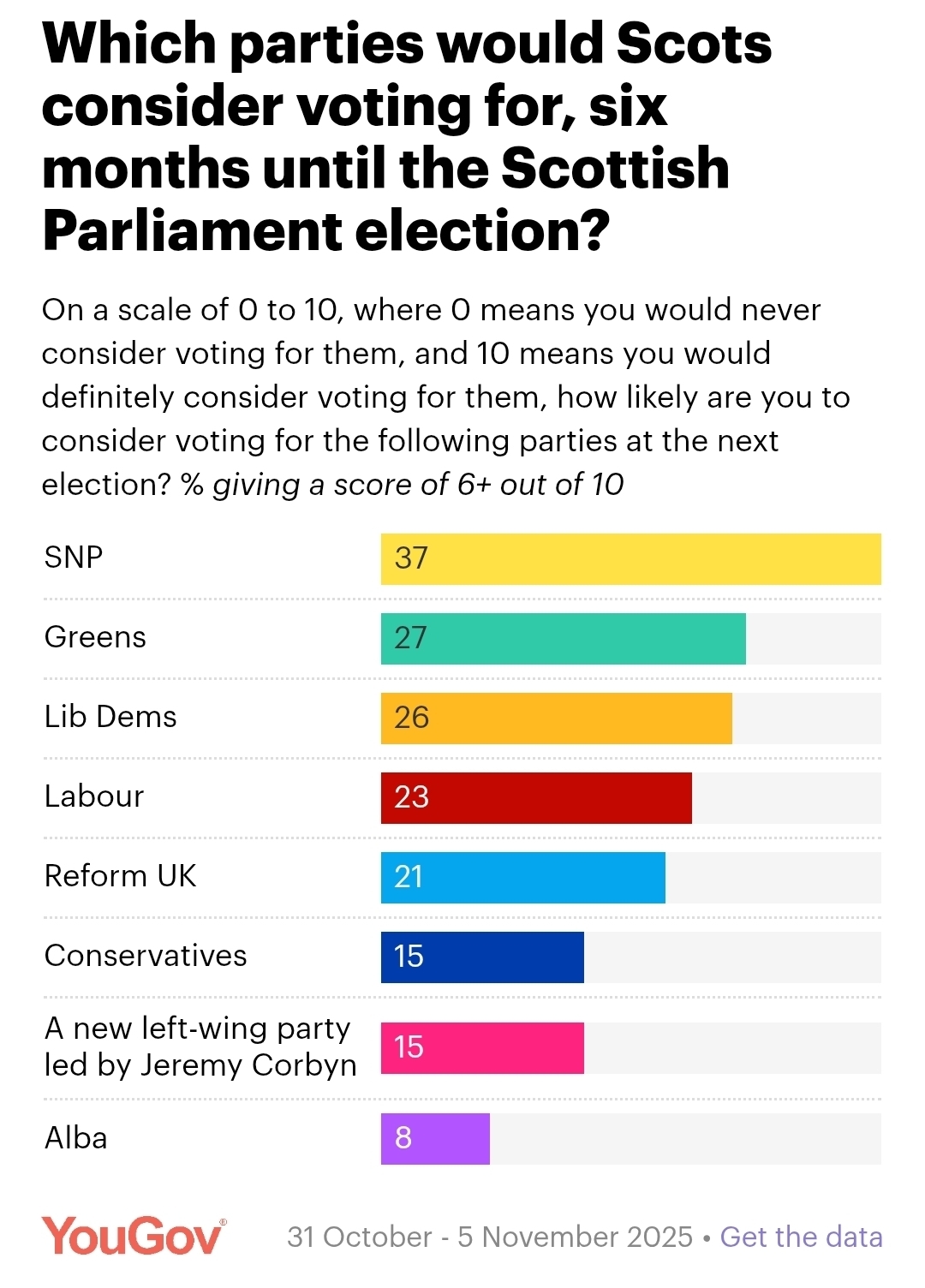Click the teal Greens bar
The height and width of the screenshot is (1288, 925).
pos(563,638)
